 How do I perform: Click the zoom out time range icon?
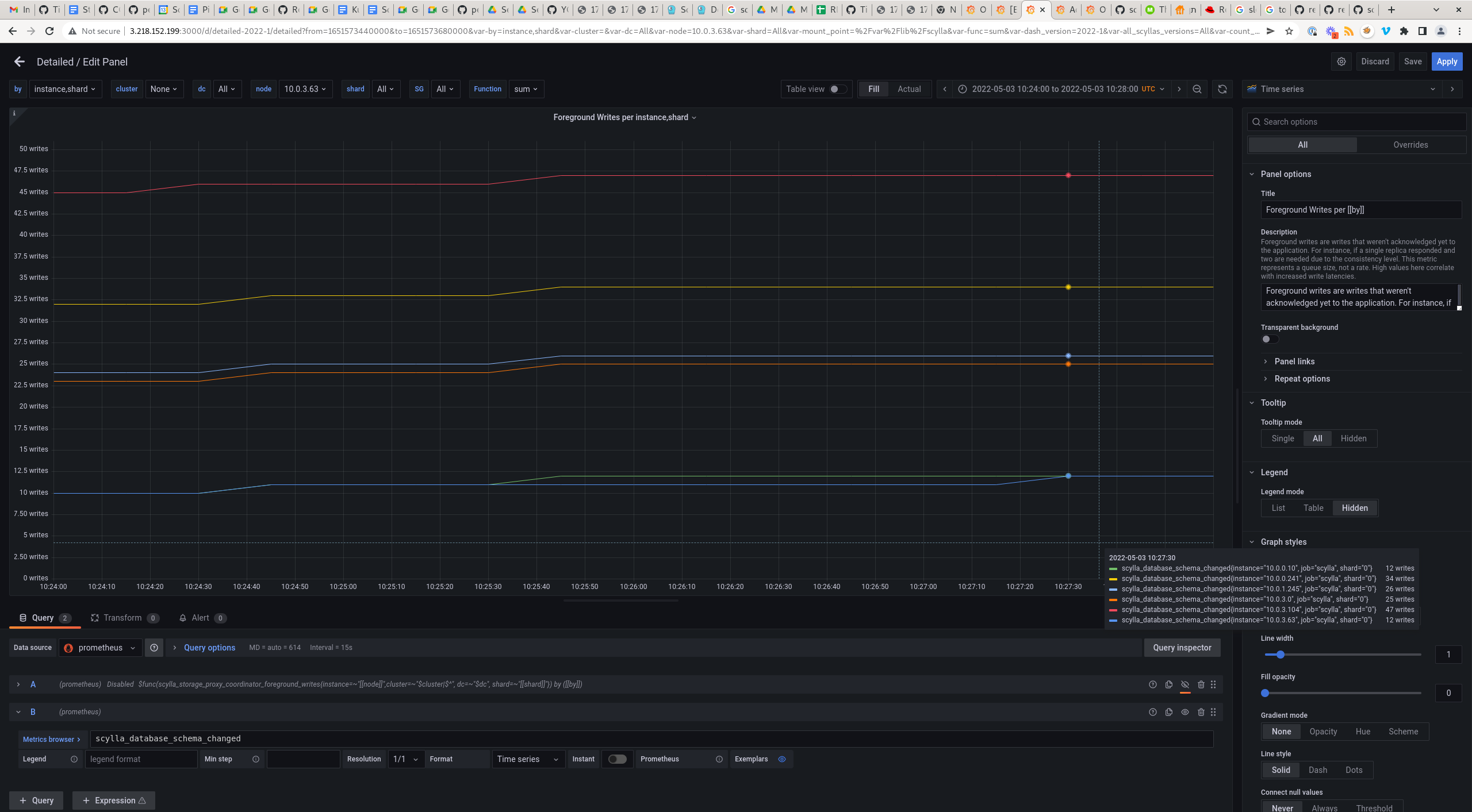click(1197, 89)
